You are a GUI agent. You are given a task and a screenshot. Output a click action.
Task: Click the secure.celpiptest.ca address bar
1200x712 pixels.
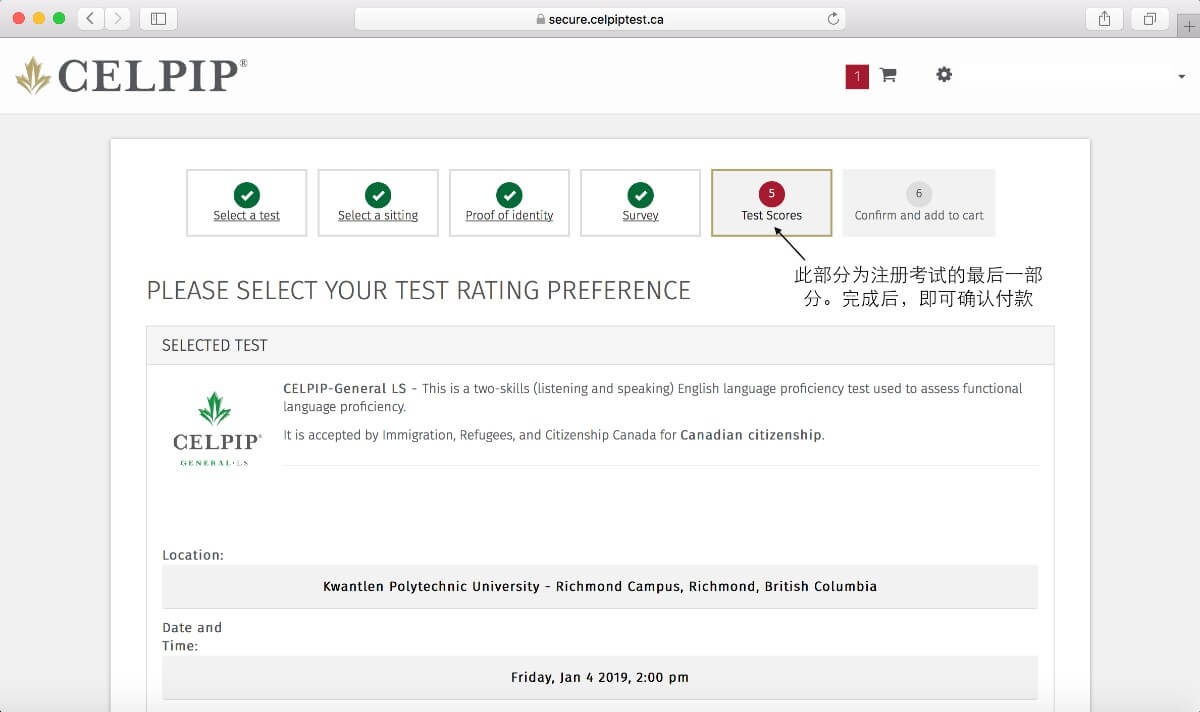tap(600, 18)
